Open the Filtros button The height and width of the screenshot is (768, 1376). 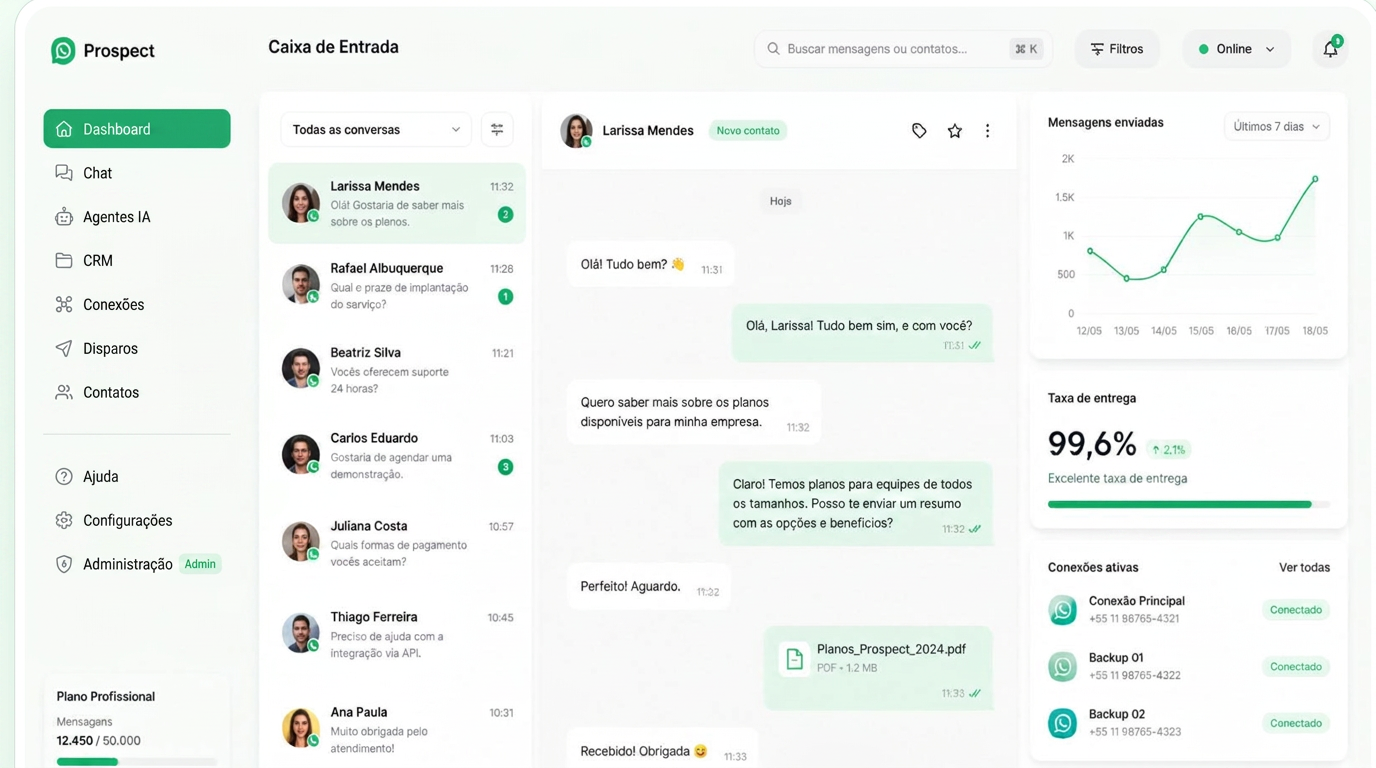pos(1117,49)
